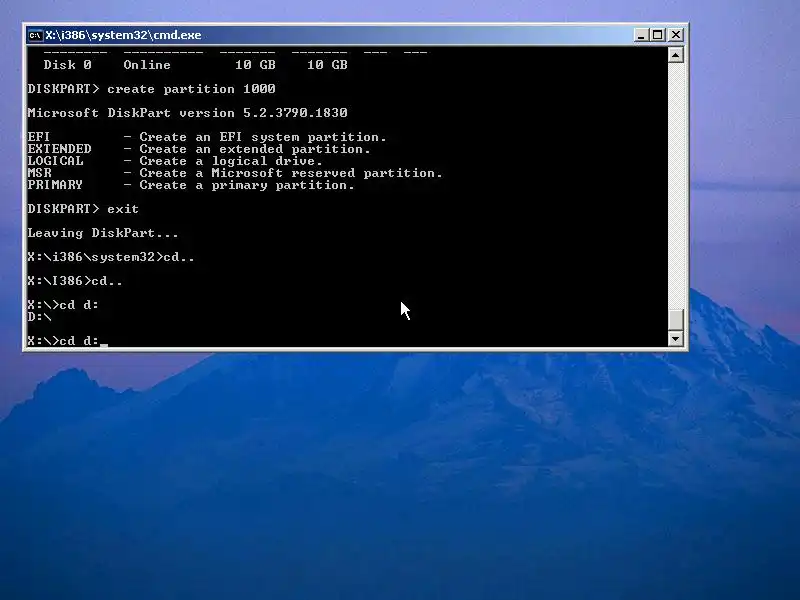This screenshot has width=800, height=600.
Task: Click 'Microsoft DiskPart version 5.2.3790.1830' text
Action: (187, 113)
